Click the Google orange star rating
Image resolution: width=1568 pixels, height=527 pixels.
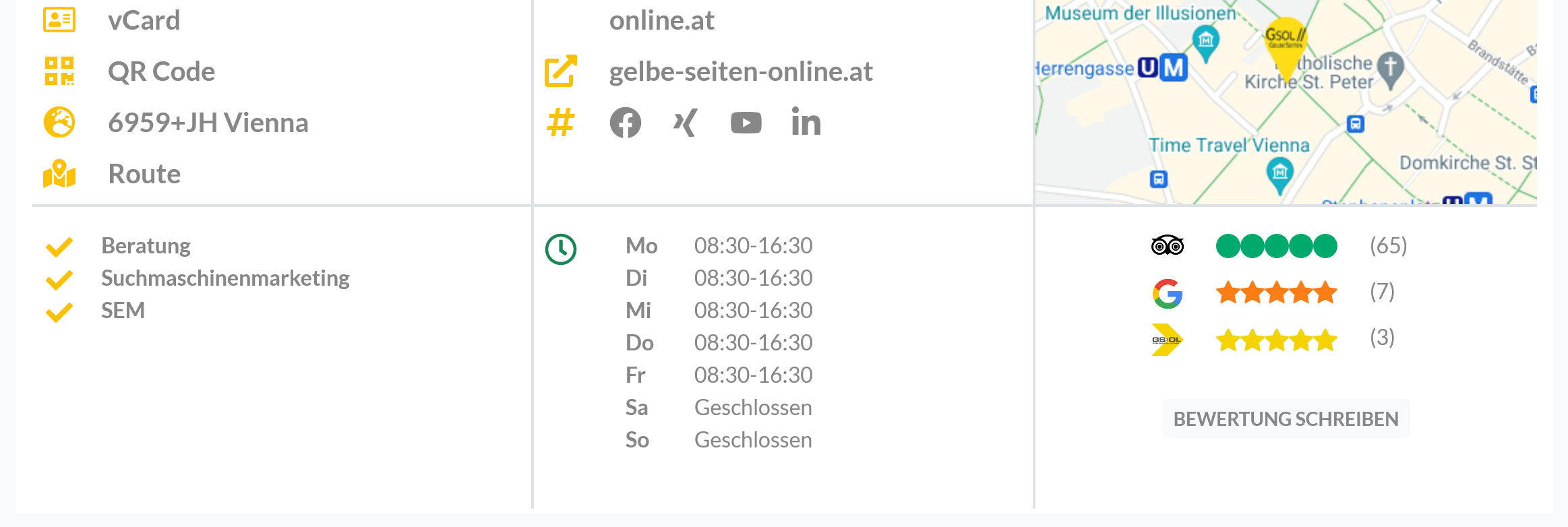tap(1276, 293)
